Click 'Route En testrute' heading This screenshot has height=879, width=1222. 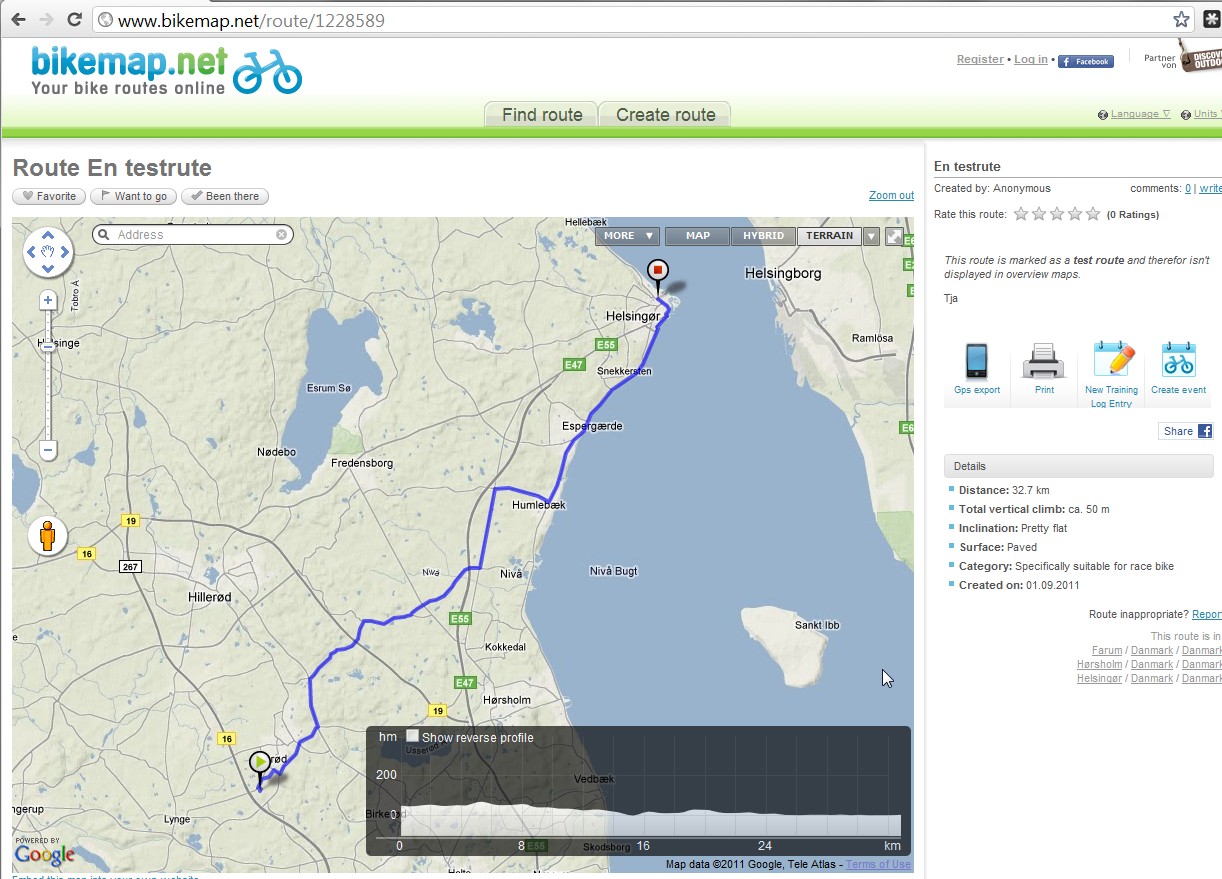pos(112,168)
